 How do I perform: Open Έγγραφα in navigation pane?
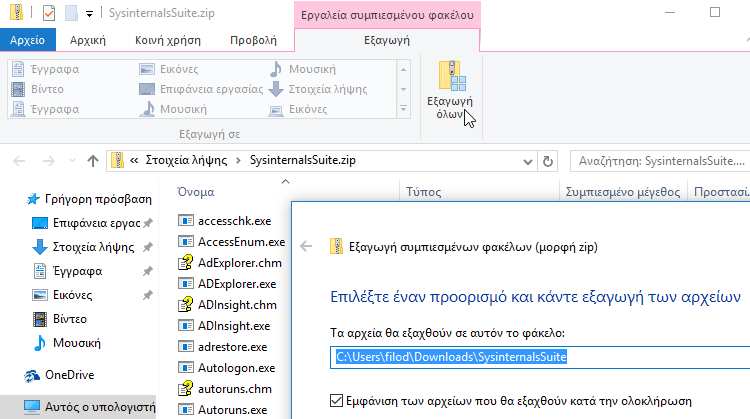point(68,271)
